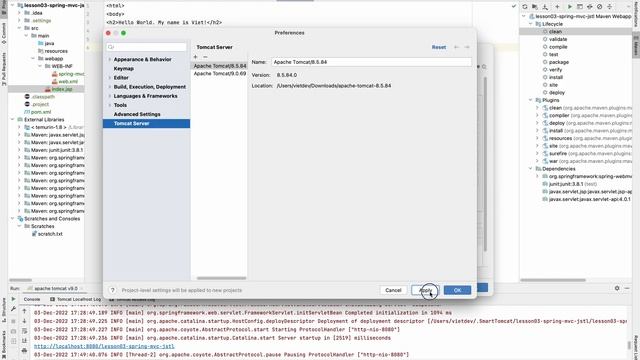This screenshot has height=360, width=640.
Task: Open the localhost:8080 link in console
Action: click(x=104, y=346)
